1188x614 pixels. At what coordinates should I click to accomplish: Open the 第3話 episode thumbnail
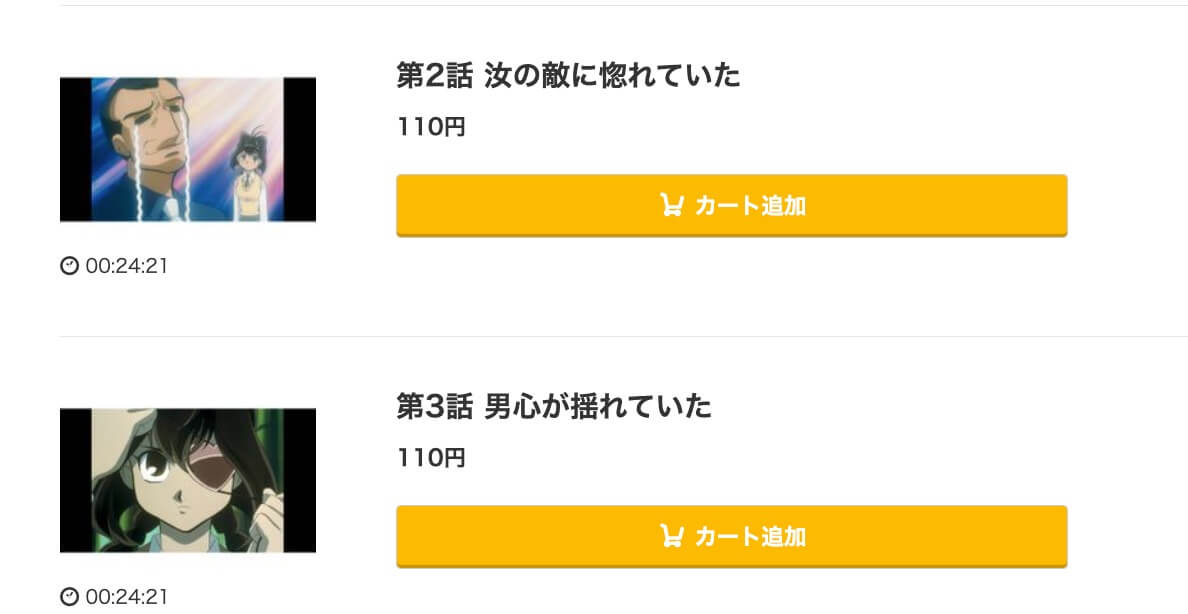188,480
